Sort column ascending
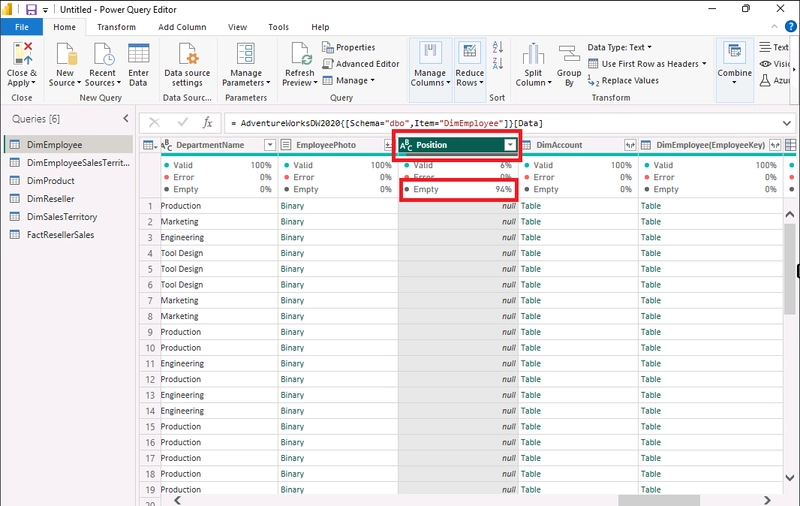The image size is (800, 506). pyautogui.click(x=497, y=47)
